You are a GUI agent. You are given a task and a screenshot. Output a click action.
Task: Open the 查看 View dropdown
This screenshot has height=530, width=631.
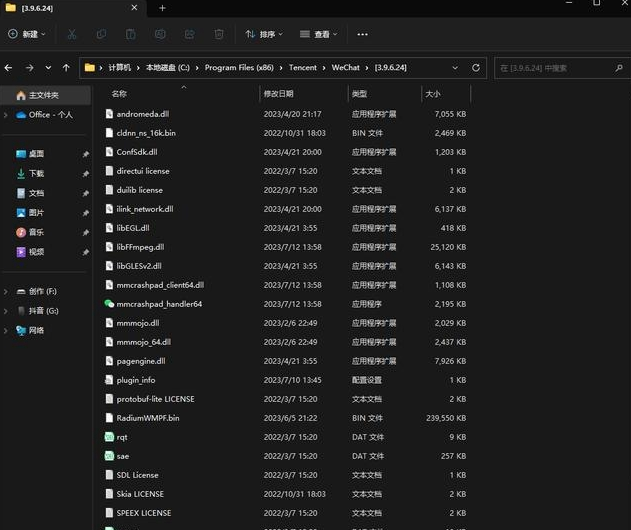(318, 34)
